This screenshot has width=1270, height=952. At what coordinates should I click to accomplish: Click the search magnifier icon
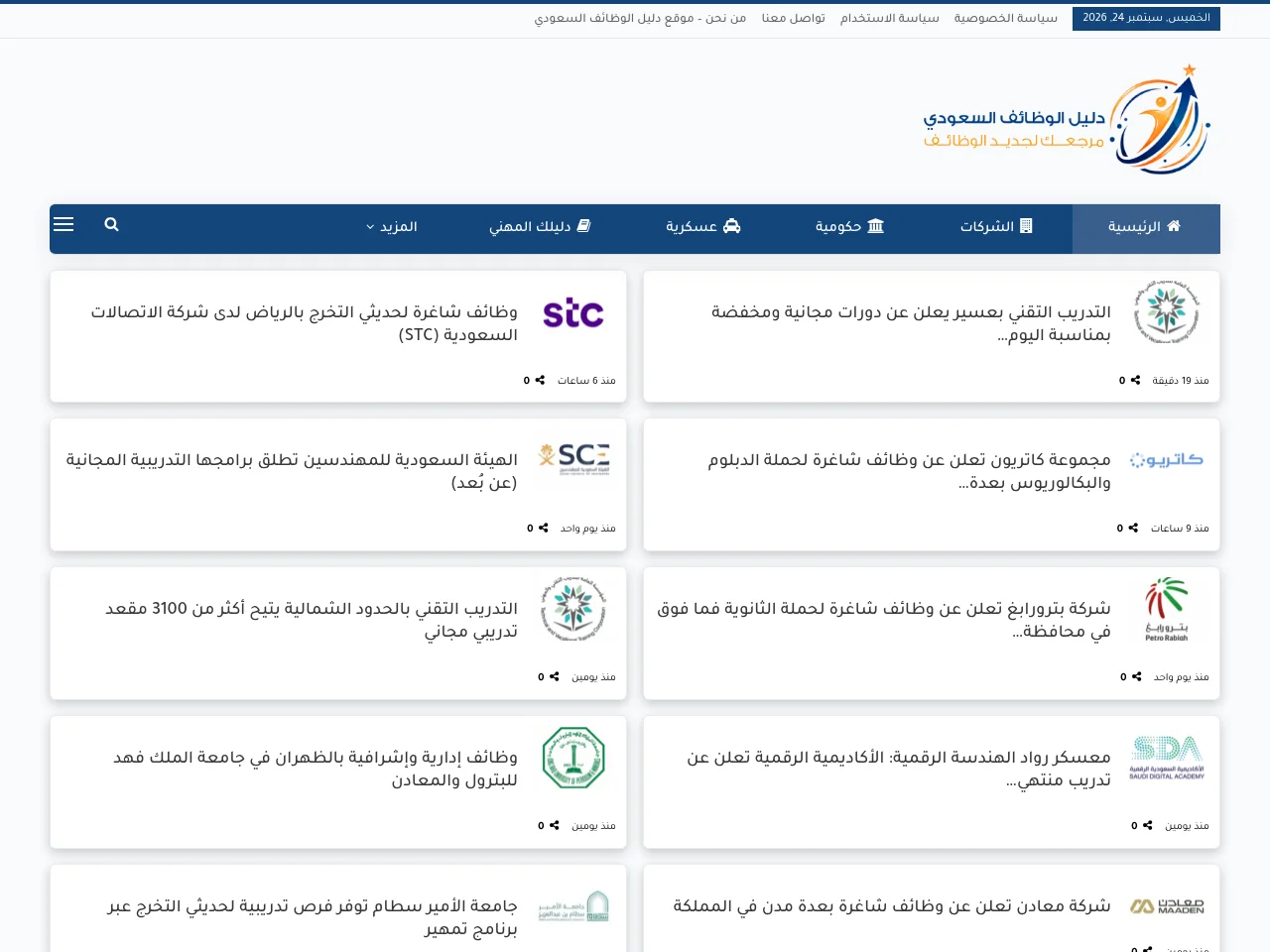(x=111, y=225)
